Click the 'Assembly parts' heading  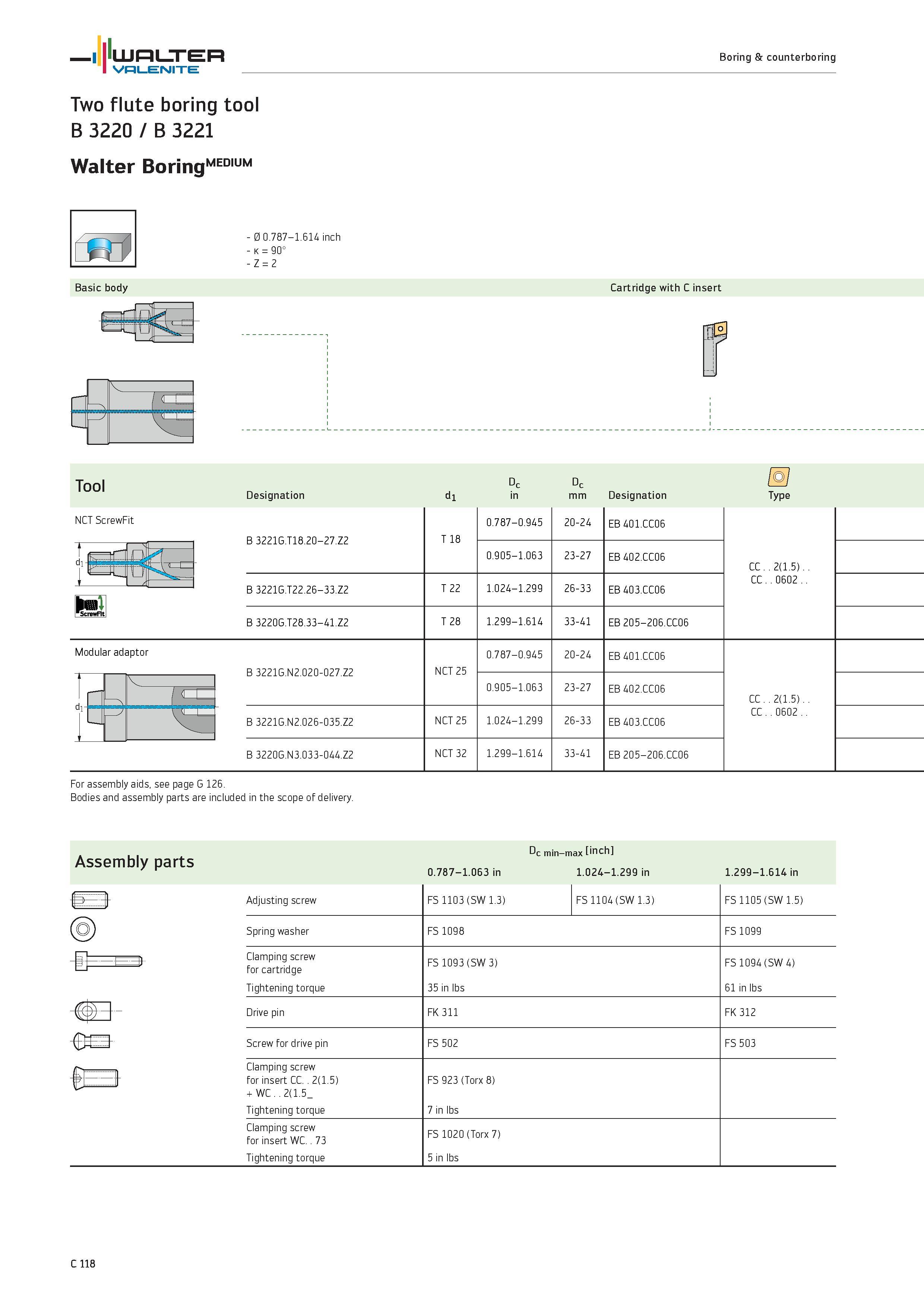(135, 861)
